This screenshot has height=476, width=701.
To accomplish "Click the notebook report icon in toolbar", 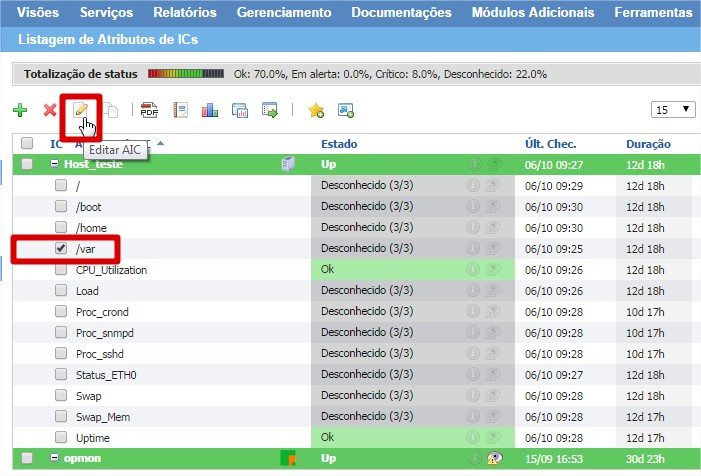I will click(x=181, y=110).
